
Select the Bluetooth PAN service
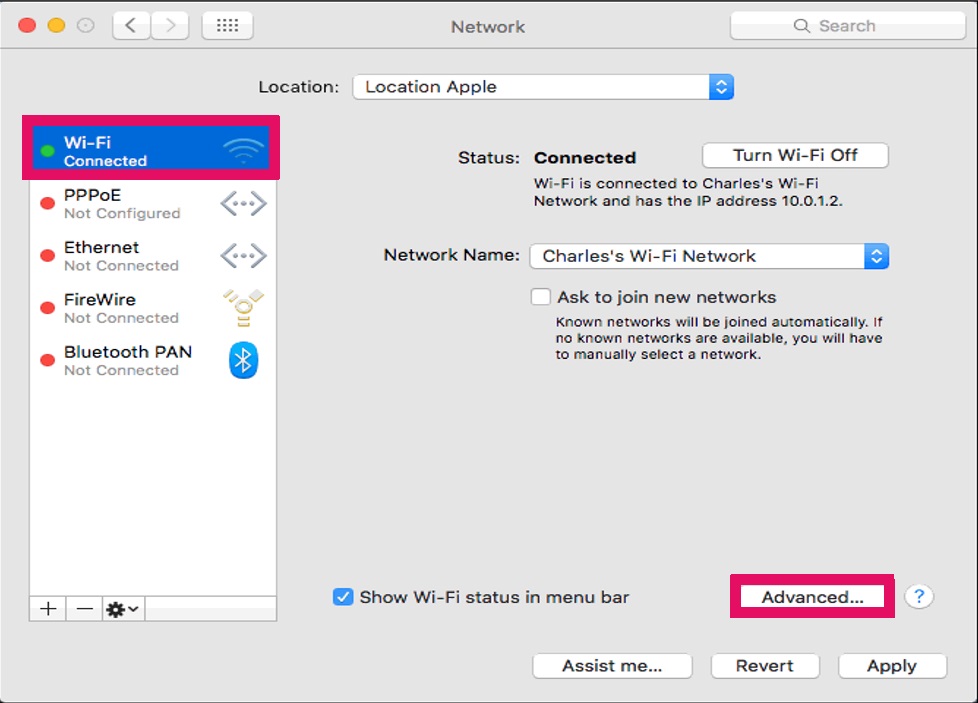153,361
